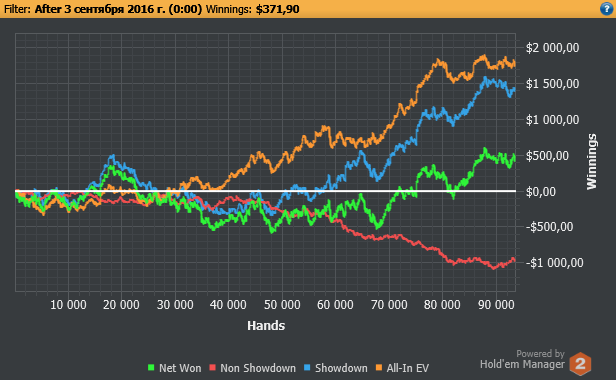Click the red Non Showdown legend swatch

[213, 368]
